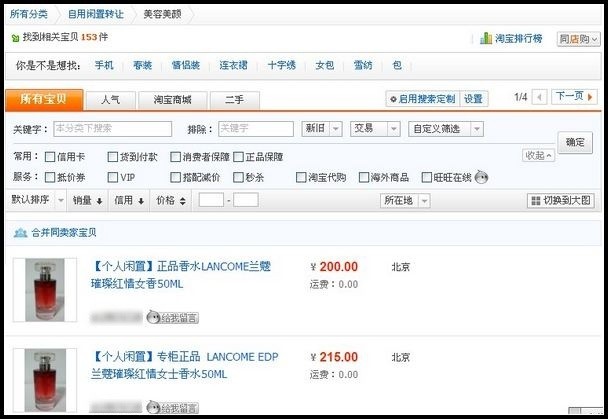This screenshot has height=419, width=608.
Task: Open 所有分类 breadcrumb
Action: coord(28,14)
